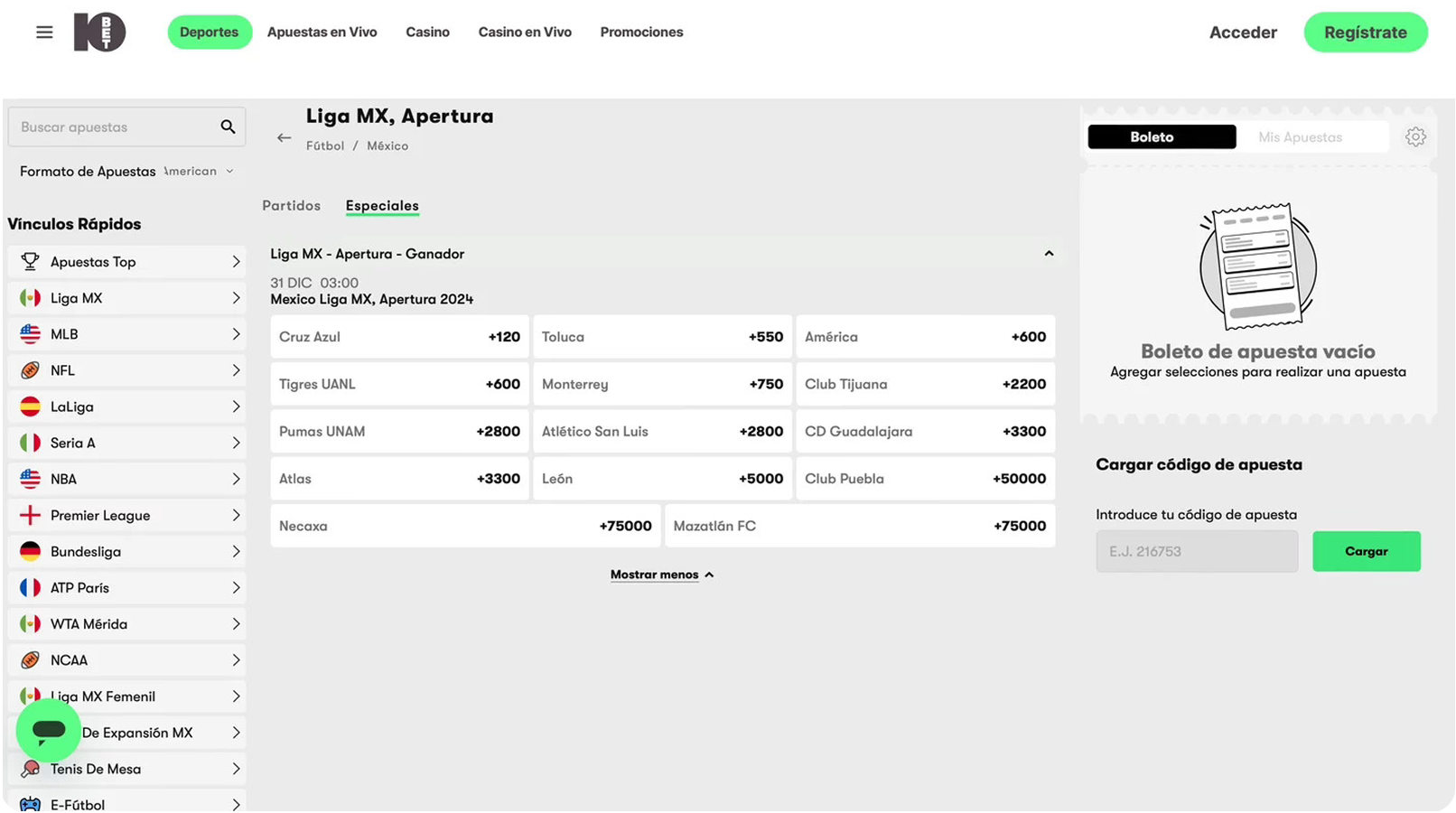Click the Seria A Italy flag icon

[30, 443]
